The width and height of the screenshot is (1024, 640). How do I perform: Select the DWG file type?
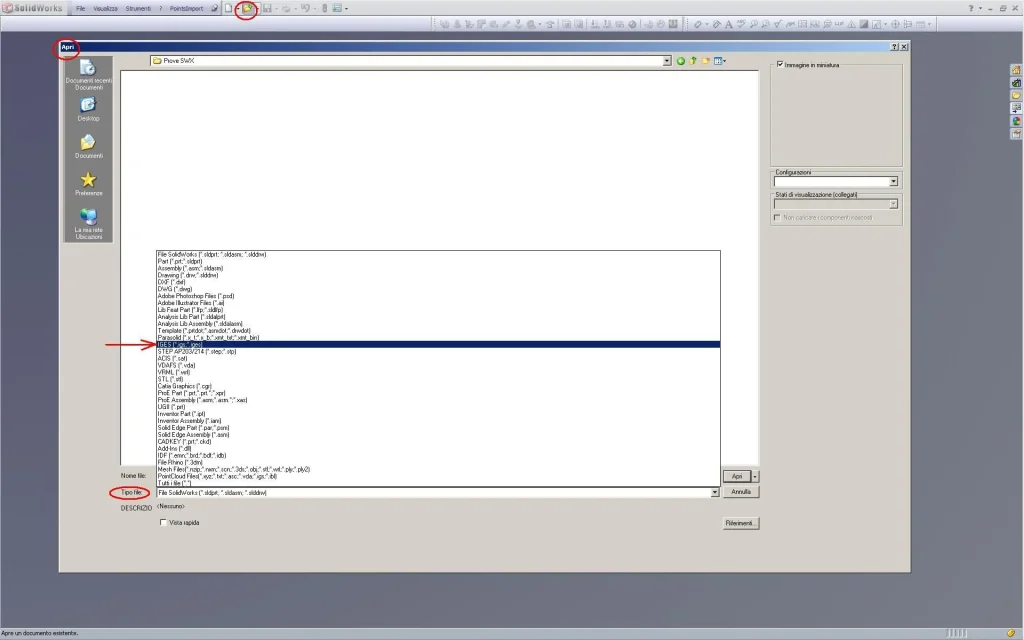438,289
